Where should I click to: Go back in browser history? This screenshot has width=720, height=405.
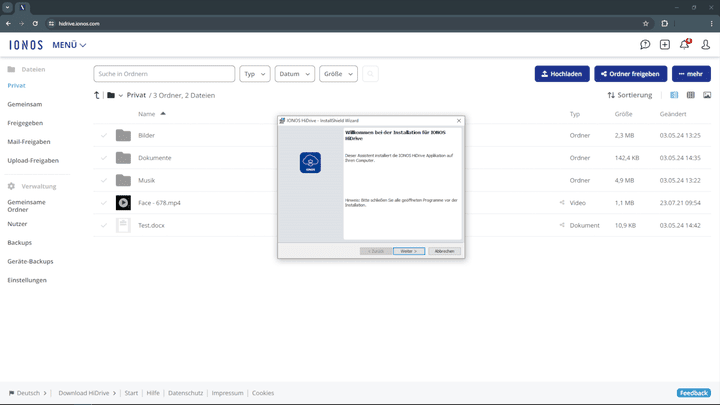pyautogui.click(x=8, y=23)
